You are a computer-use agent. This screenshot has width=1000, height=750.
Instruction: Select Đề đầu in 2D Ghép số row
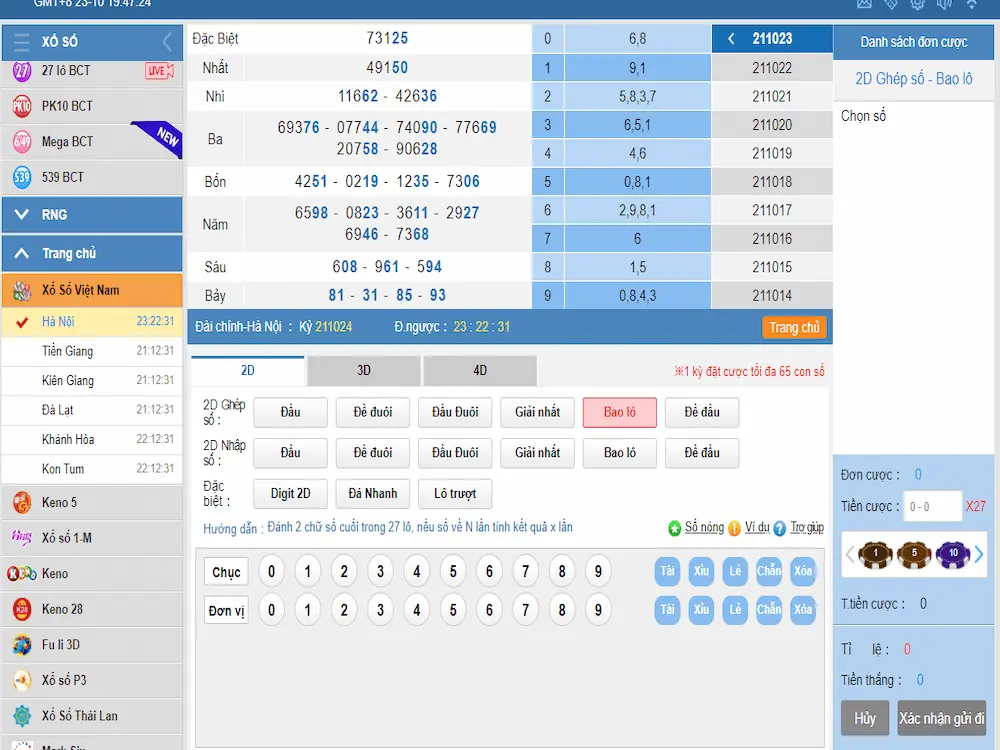pos(702,413)
